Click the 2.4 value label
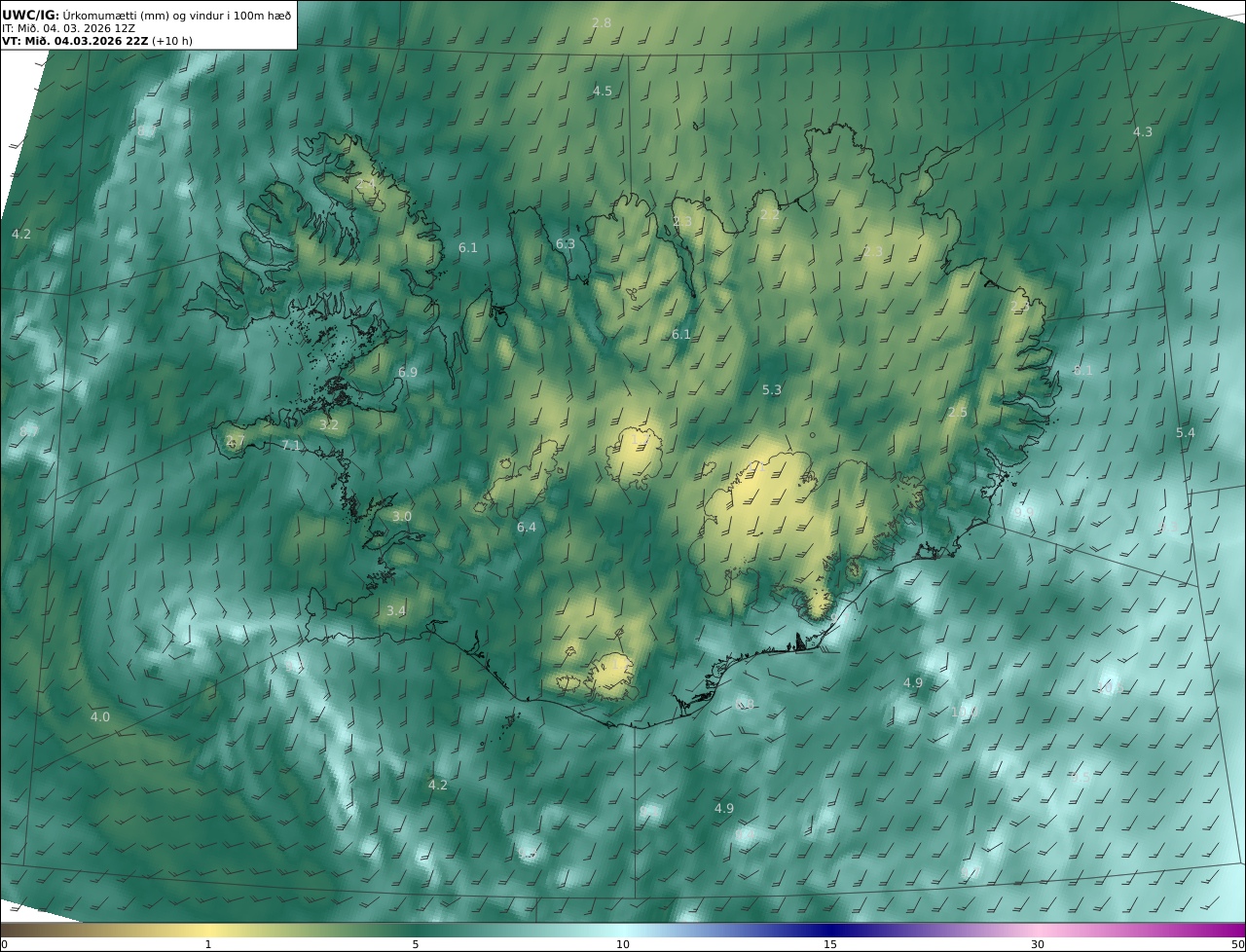This screenshot has width=1246, height=952. coord(367,182)
